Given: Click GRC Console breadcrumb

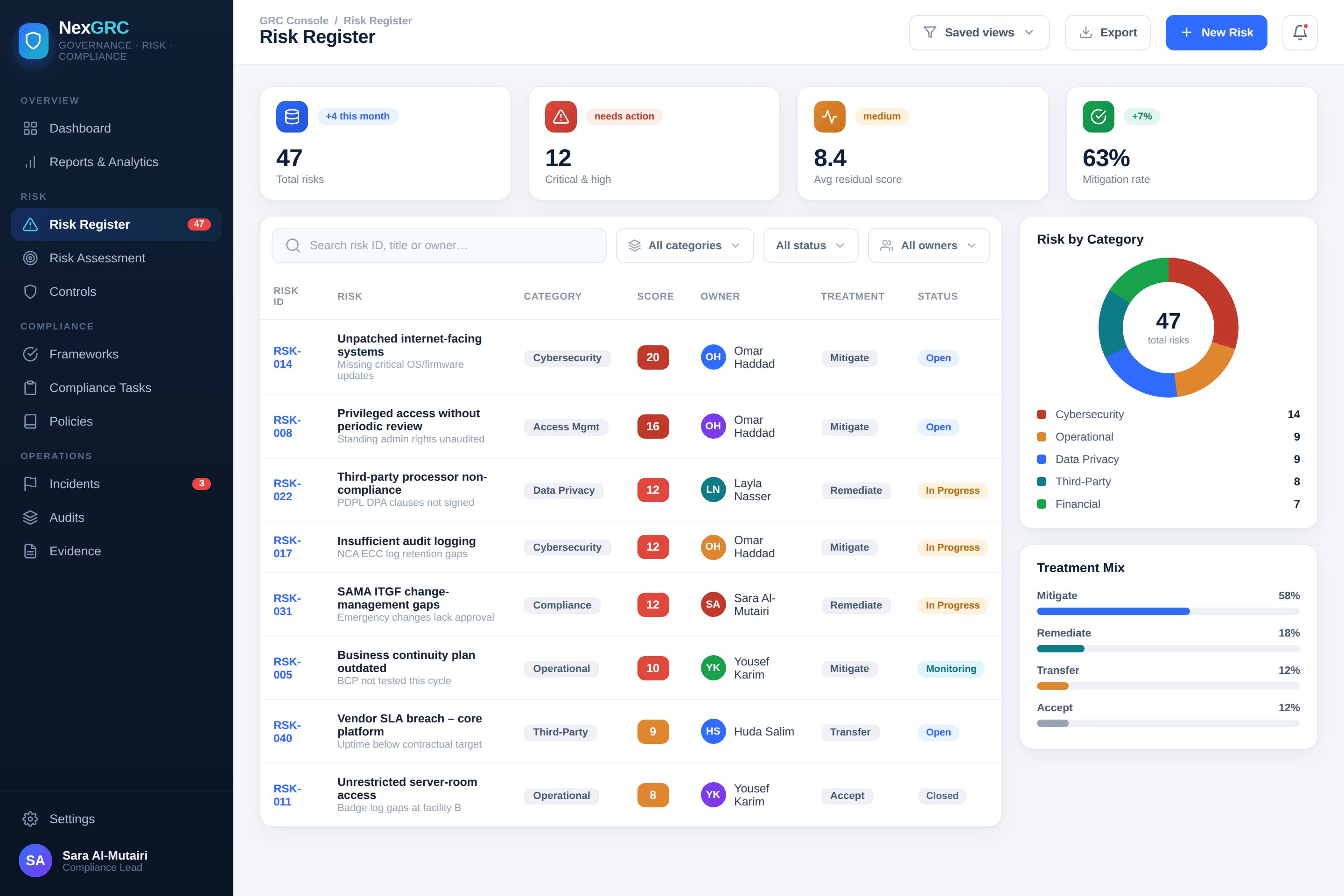Looking at the screenshot, I should [294, 21].
